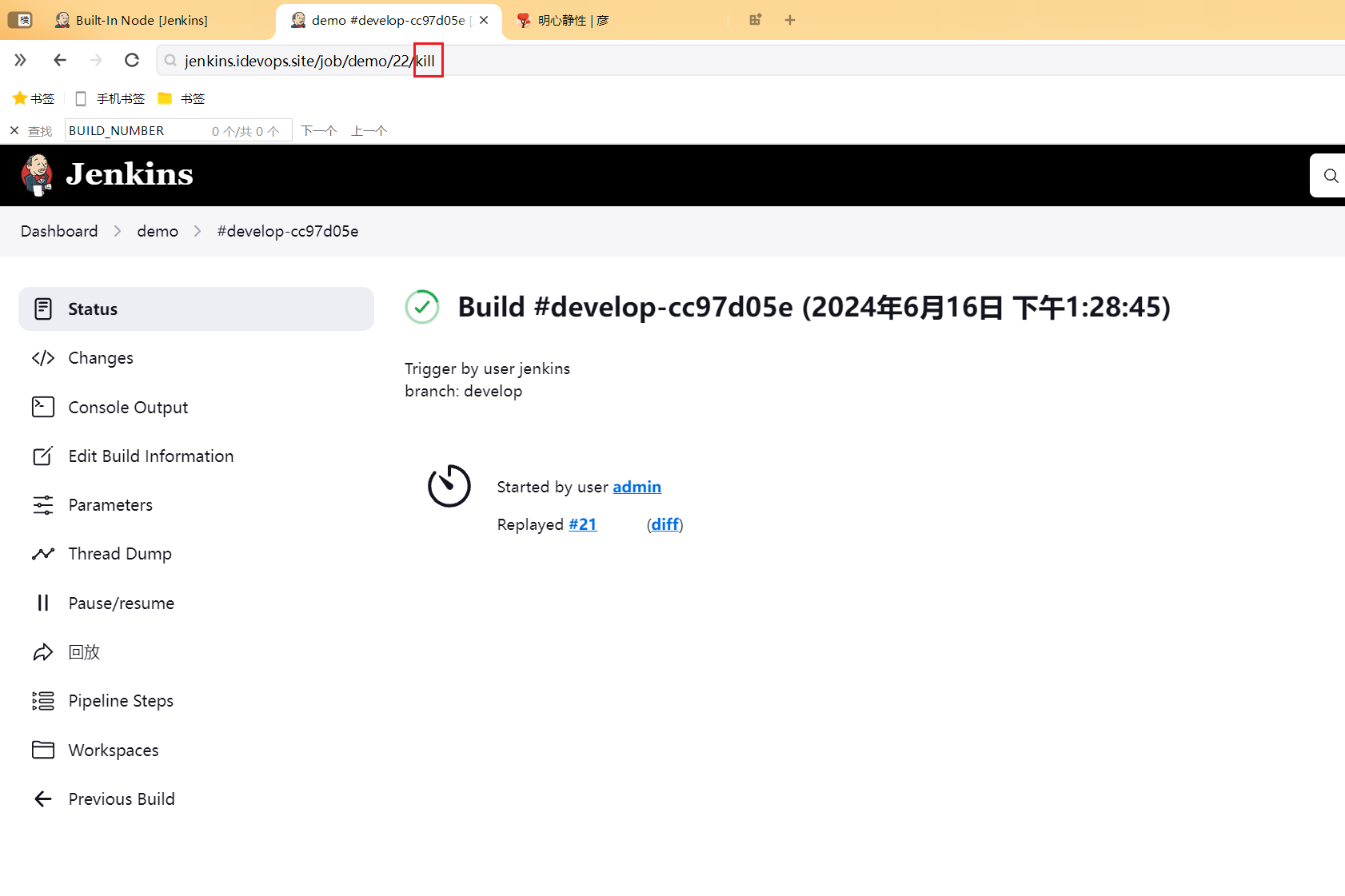The height and width of the screenshot is (896, 1345).
Task: Click the browser forward arrow
Action: coord(96,60)
